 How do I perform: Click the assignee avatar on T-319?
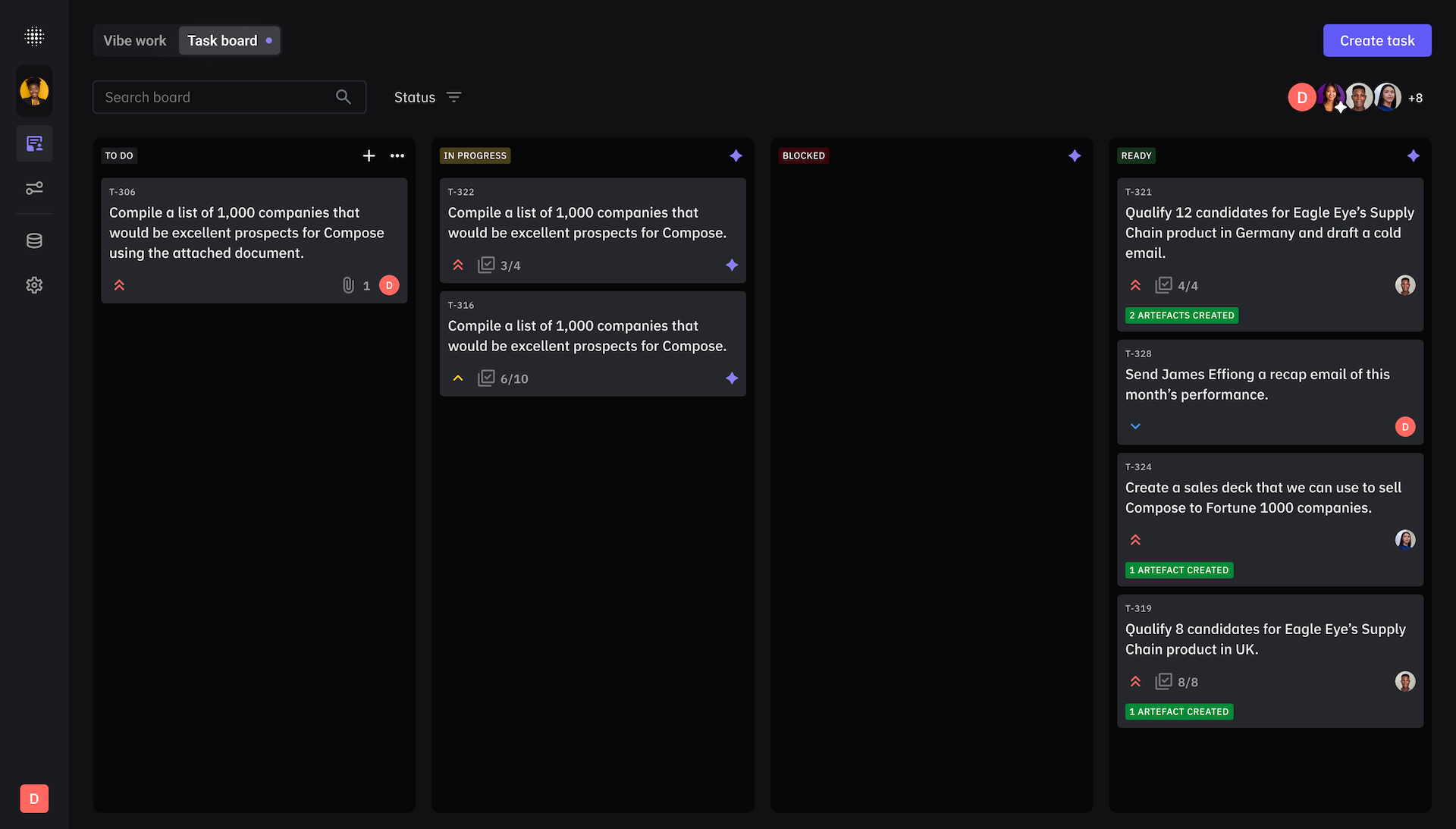point(1405,681)
